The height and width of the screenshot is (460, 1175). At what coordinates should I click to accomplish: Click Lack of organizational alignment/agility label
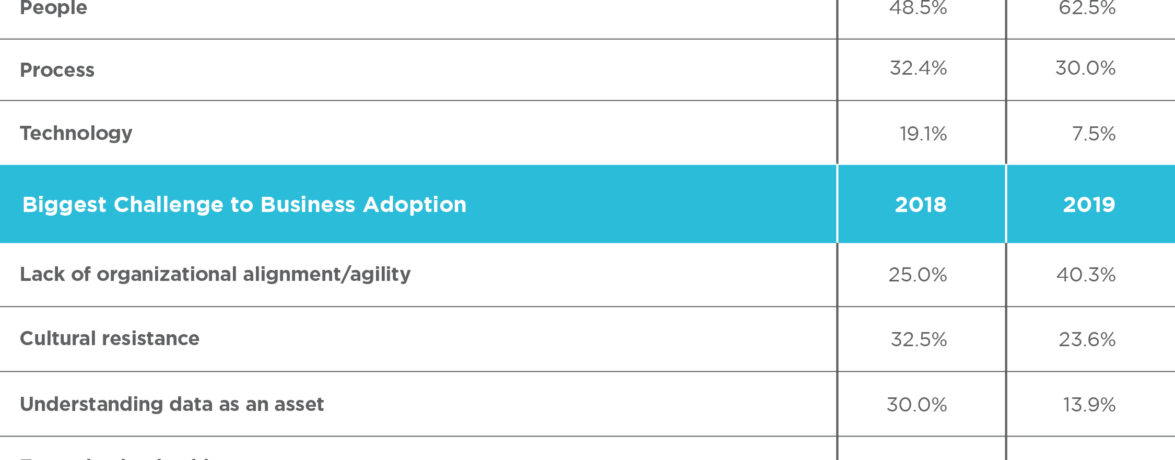215,274
